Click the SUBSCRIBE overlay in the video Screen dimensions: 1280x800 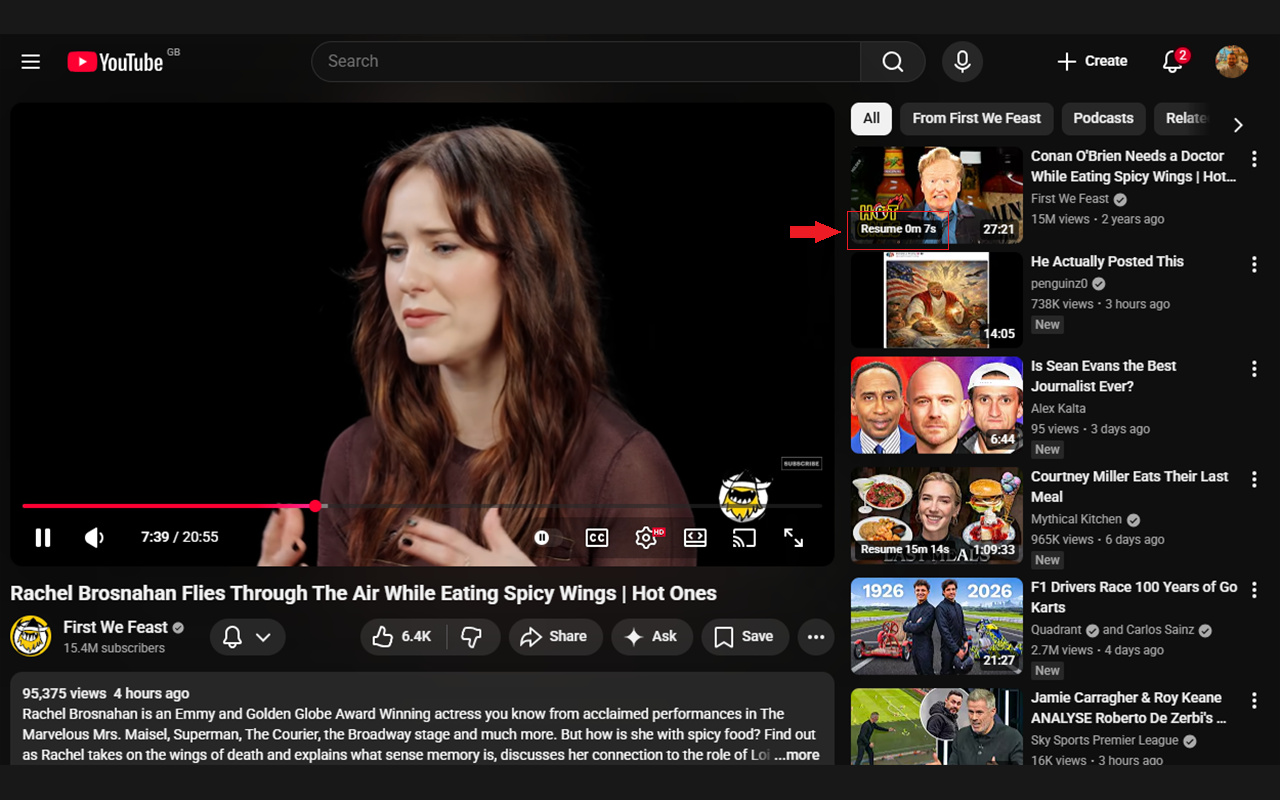(x=801, y=463)
